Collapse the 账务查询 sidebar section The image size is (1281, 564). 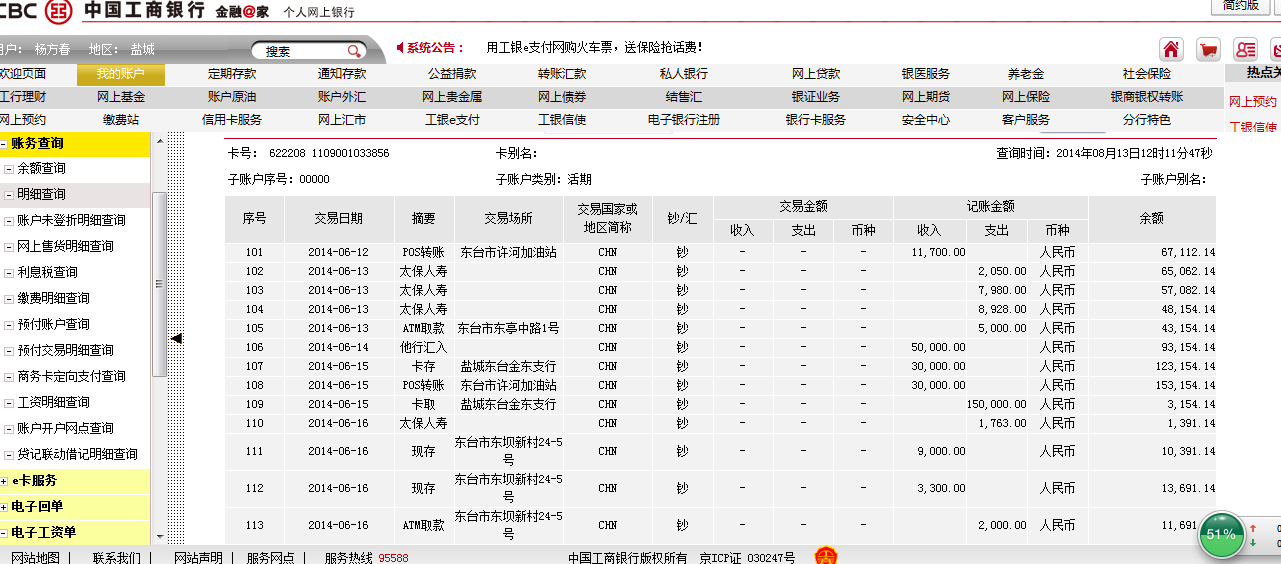pos(5,144)
